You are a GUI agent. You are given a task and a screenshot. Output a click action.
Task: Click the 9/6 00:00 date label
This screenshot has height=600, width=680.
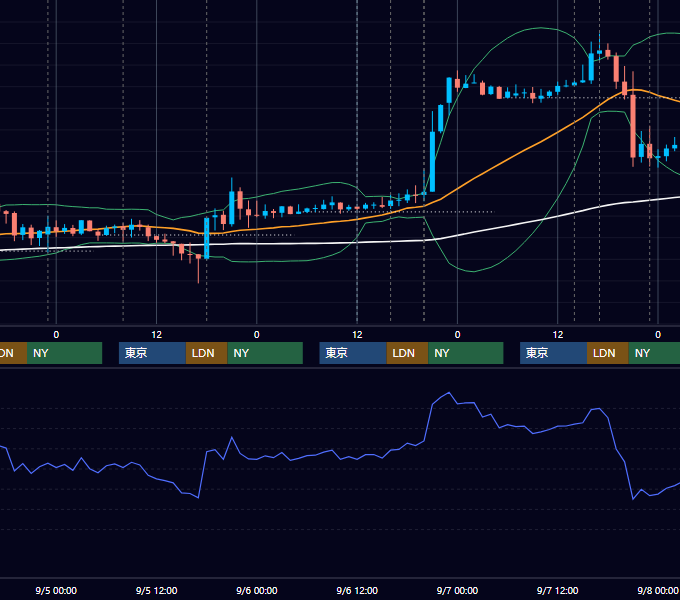257,590
